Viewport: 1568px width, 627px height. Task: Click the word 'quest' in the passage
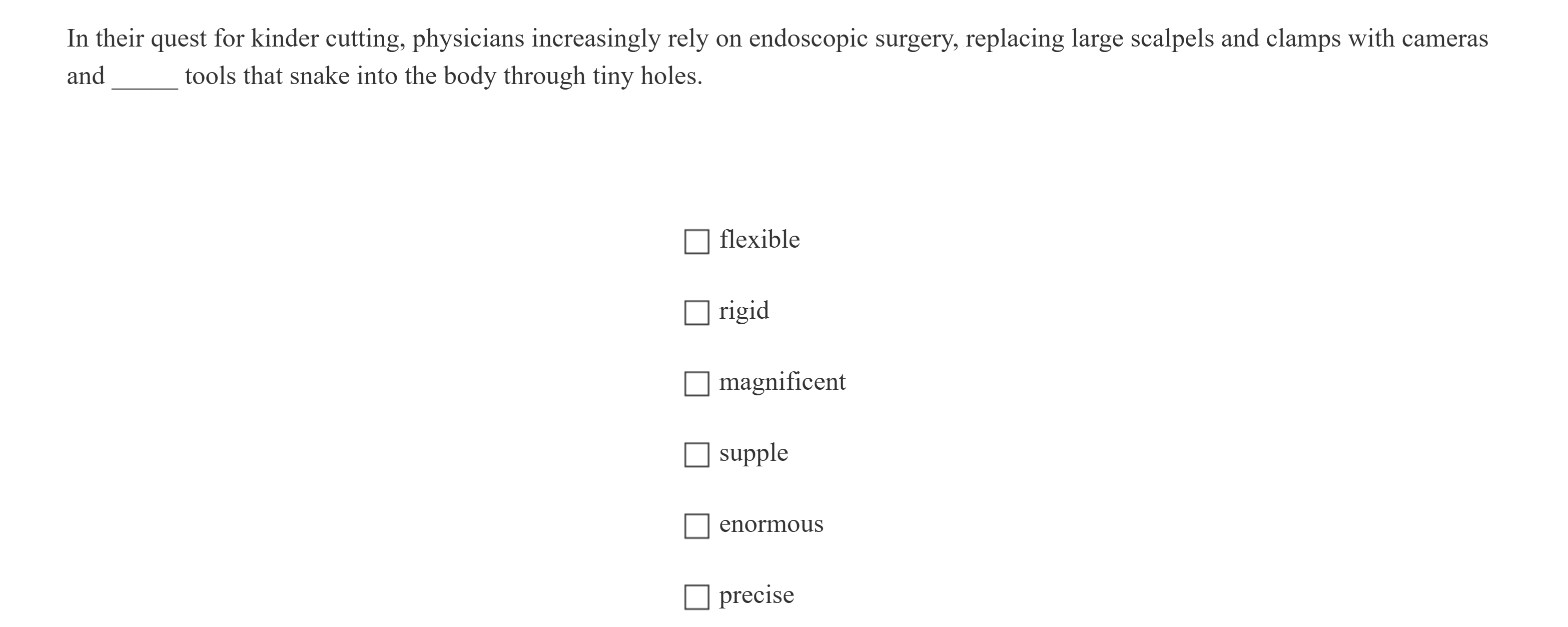tap(178, 39)
